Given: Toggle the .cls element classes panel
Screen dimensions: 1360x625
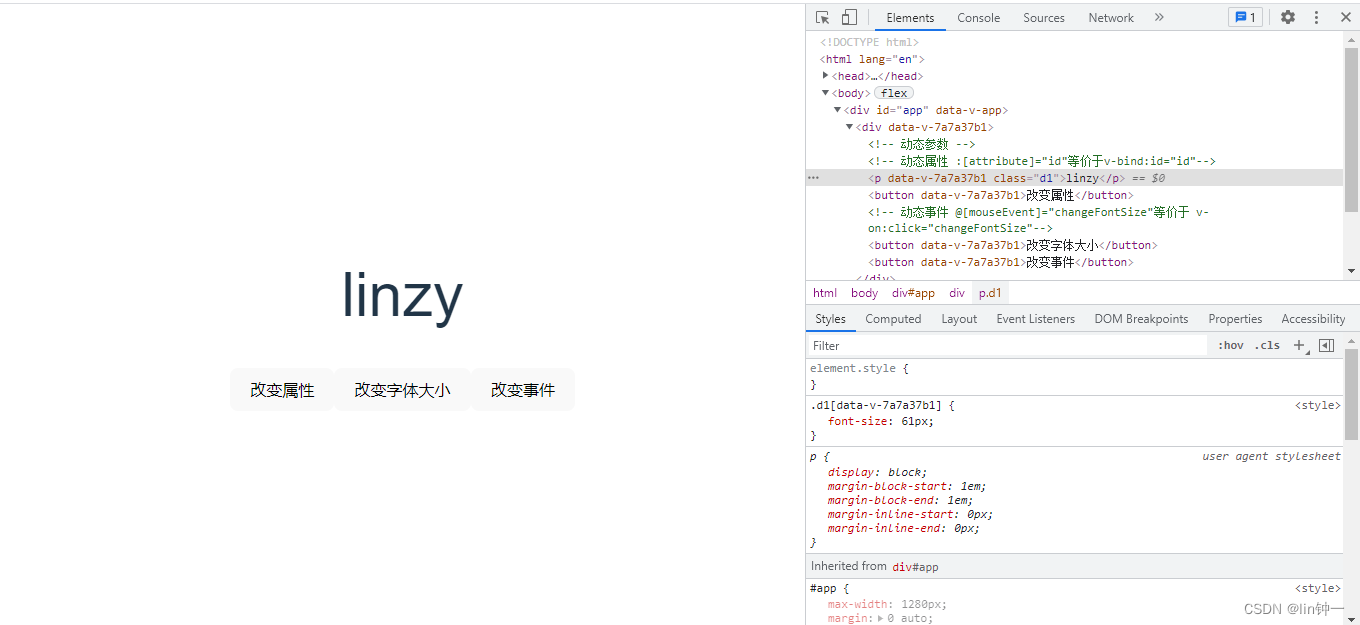Looking at the screenshot, I should 1267,346.
